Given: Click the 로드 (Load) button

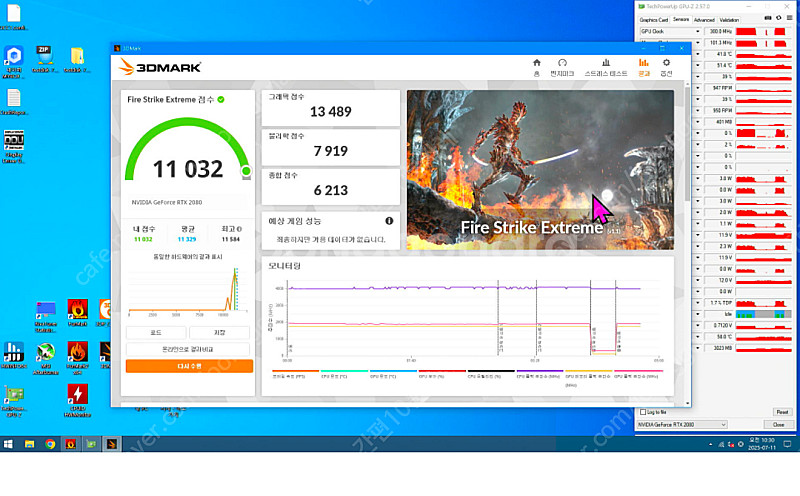Looking at the screenshot, I should point(156,333).
